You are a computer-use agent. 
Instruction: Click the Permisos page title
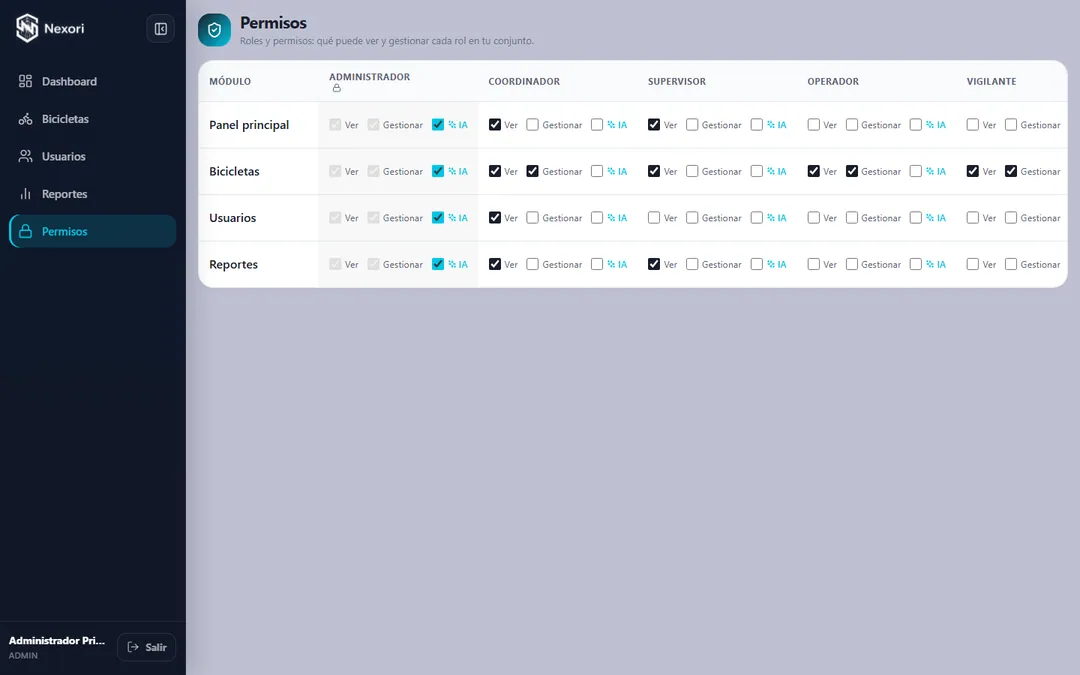(273, 23)
